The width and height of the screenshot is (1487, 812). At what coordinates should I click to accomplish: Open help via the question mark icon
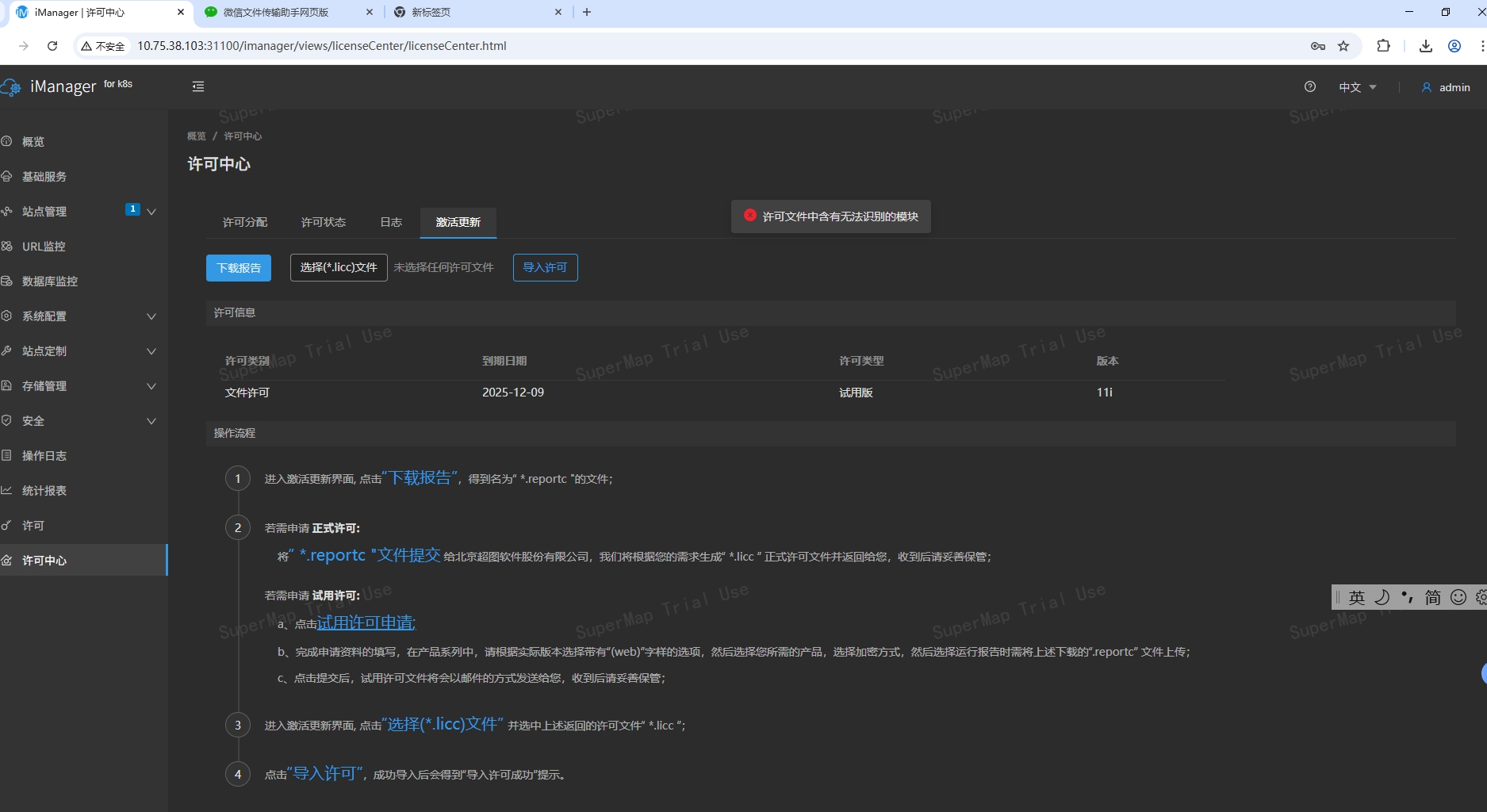tap(1310, 86)
